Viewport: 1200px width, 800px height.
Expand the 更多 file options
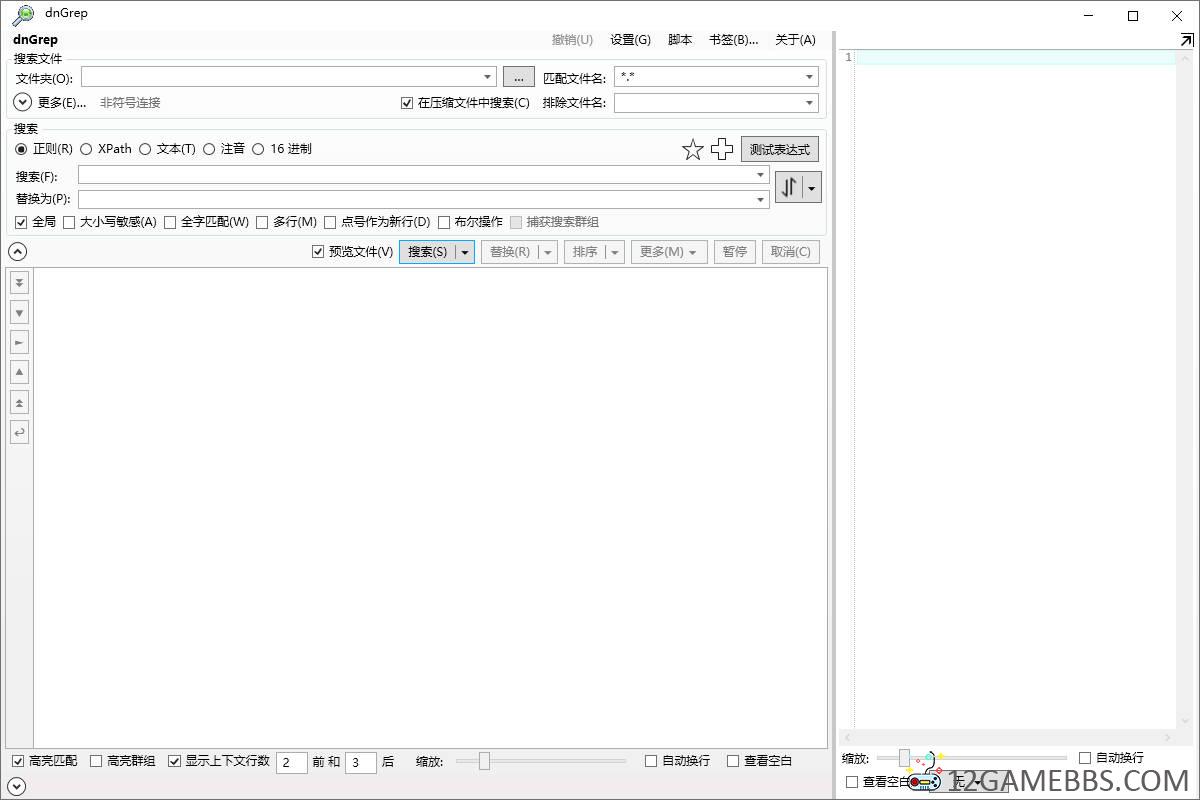click(22, 102)
